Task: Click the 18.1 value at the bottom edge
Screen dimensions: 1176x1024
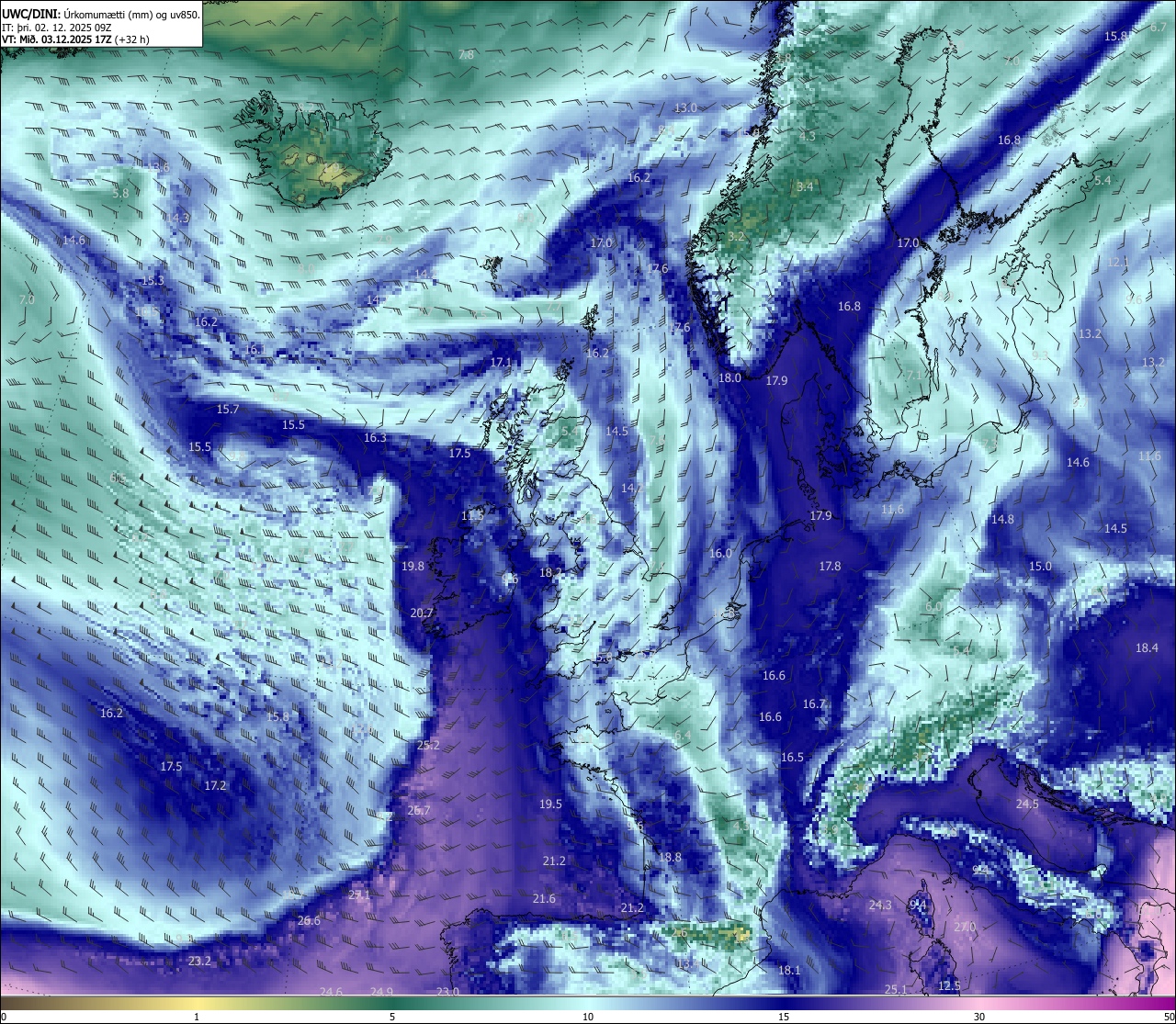Action: tap(789, 970)
